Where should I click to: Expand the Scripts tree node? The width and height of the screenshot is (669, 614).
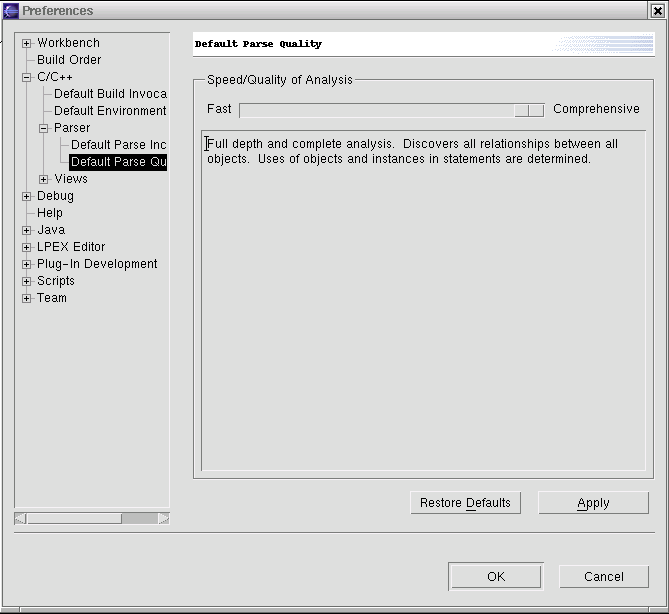[x=27, y=282]
